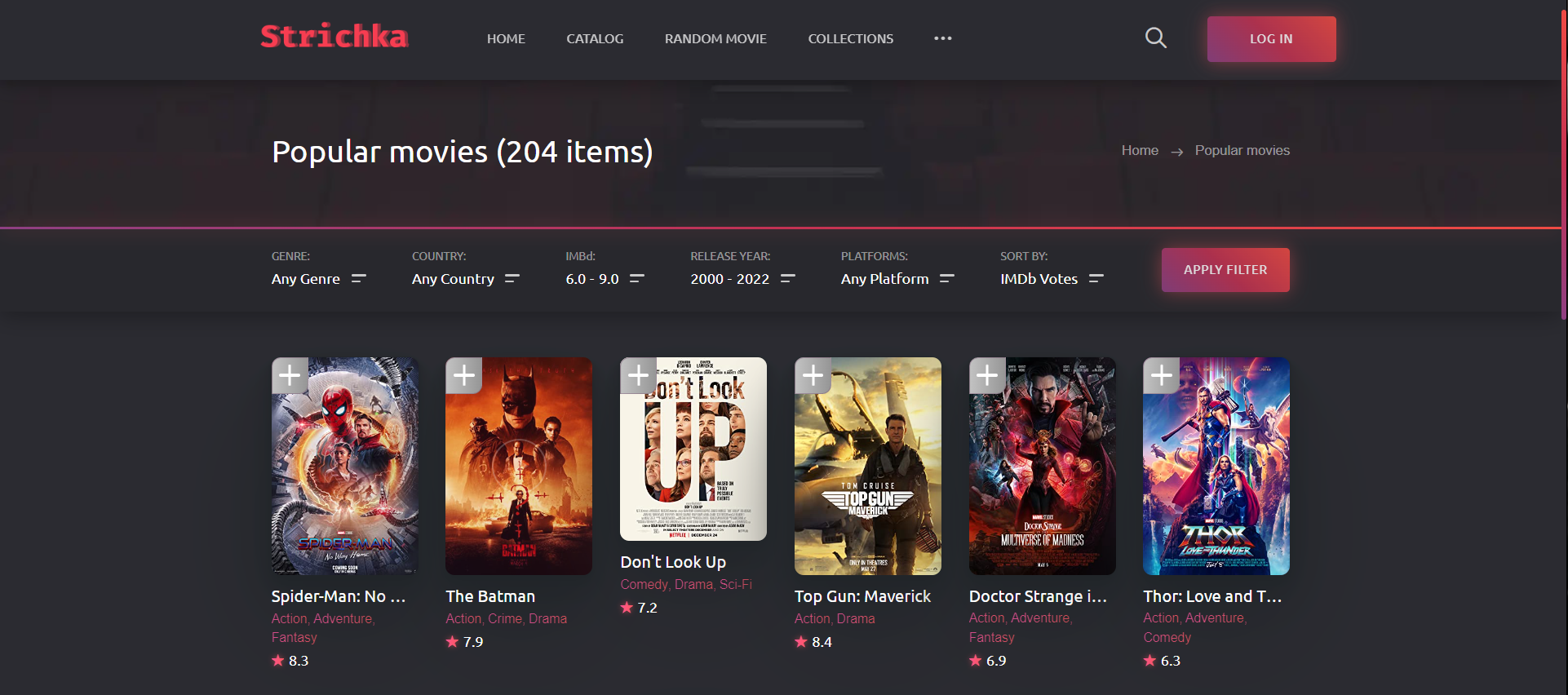Add The Batman via plus icon
1568x695 pixels.
(x=464, y=375)
